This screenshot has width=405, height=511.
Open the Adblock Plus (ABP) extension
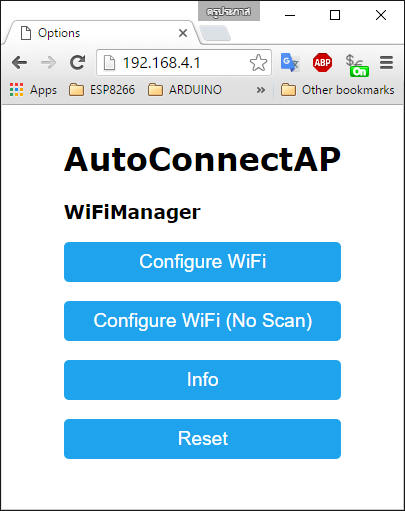[x=322, y=62]
